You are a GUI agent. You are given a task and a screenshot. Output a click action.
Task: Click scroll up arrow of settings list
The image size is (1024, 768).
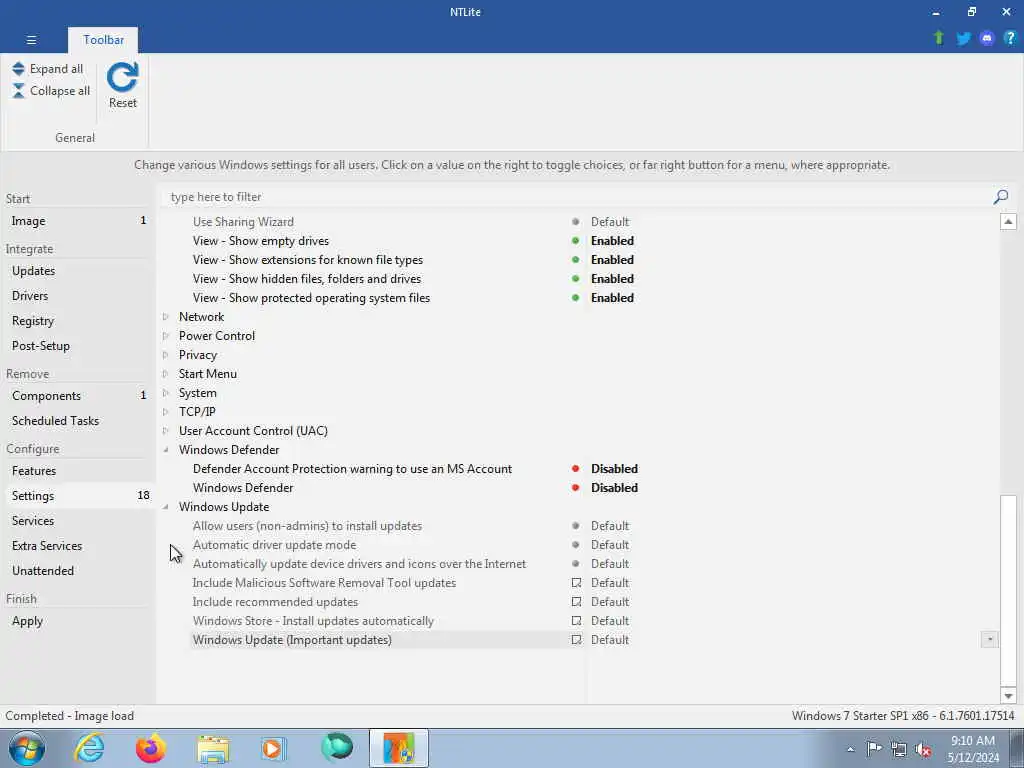(x=1008, y=221)
